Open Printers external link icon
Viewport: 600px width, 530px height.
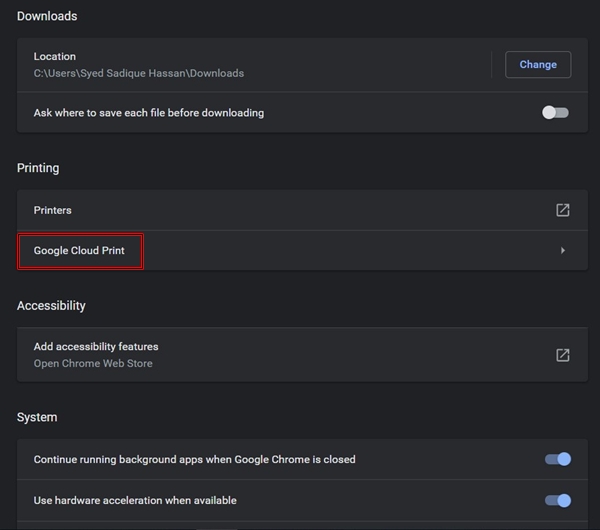pyautogui.click(x=562, y=210)
